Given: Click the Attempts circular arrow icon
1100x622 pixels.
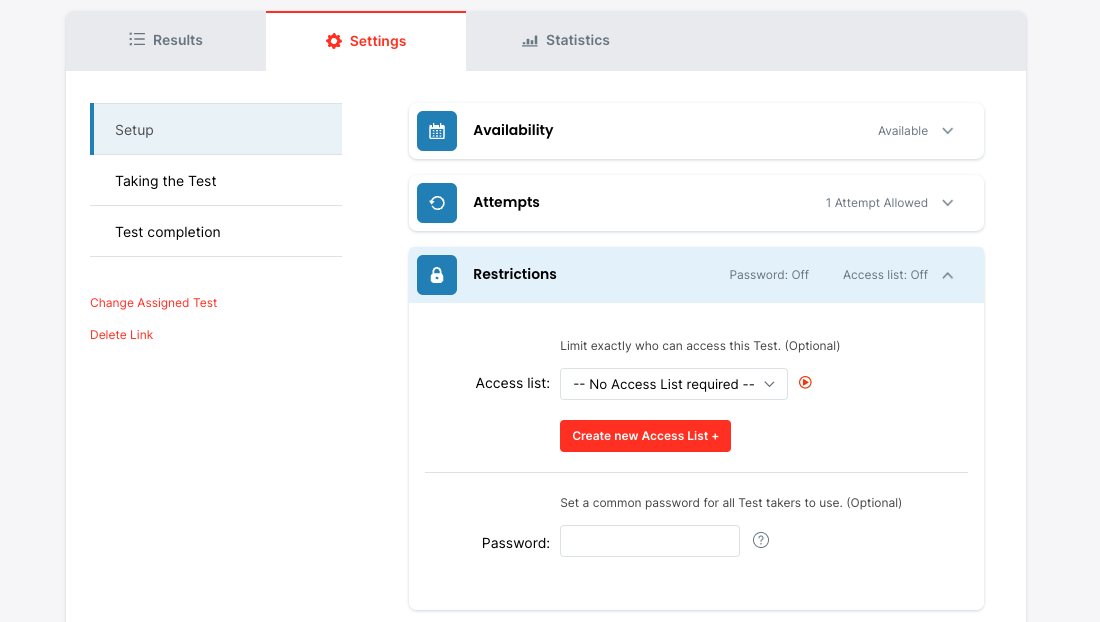Looking at the screenshot, I should click(437, 203).
